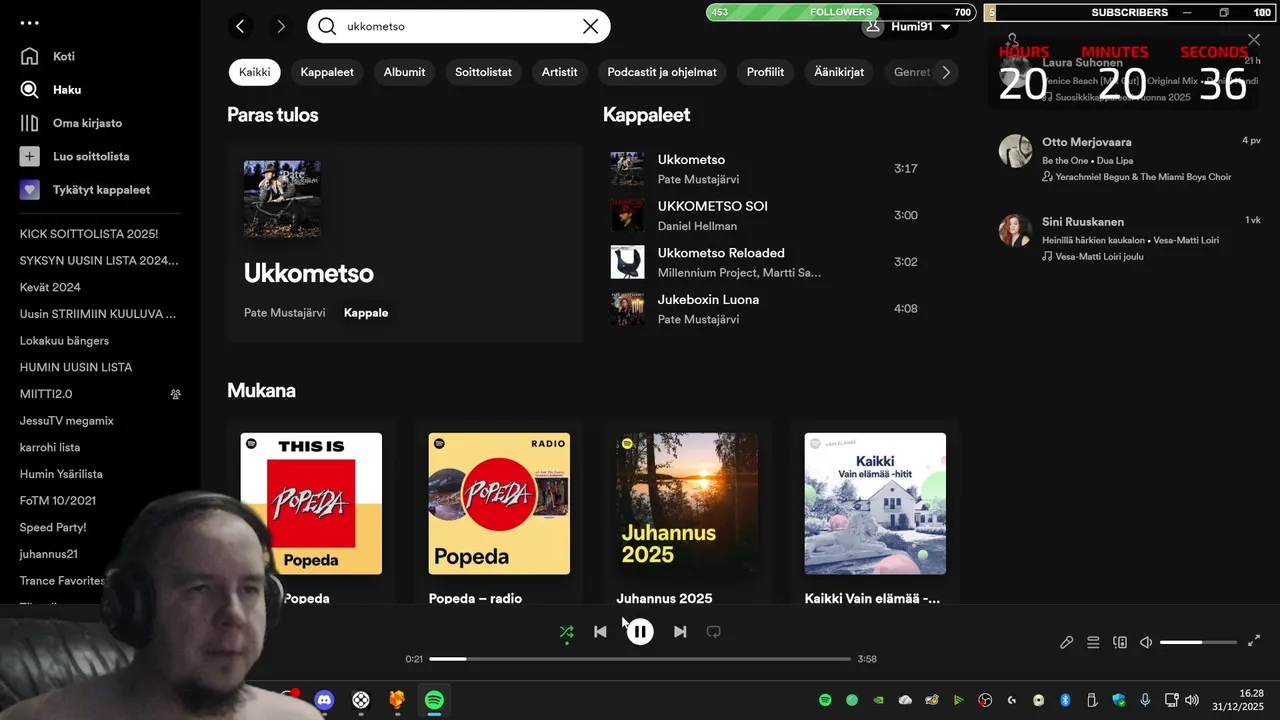The width and height of the screenshot is (1280, 720).
Task: Skip to next track
Action: [680, 632]
